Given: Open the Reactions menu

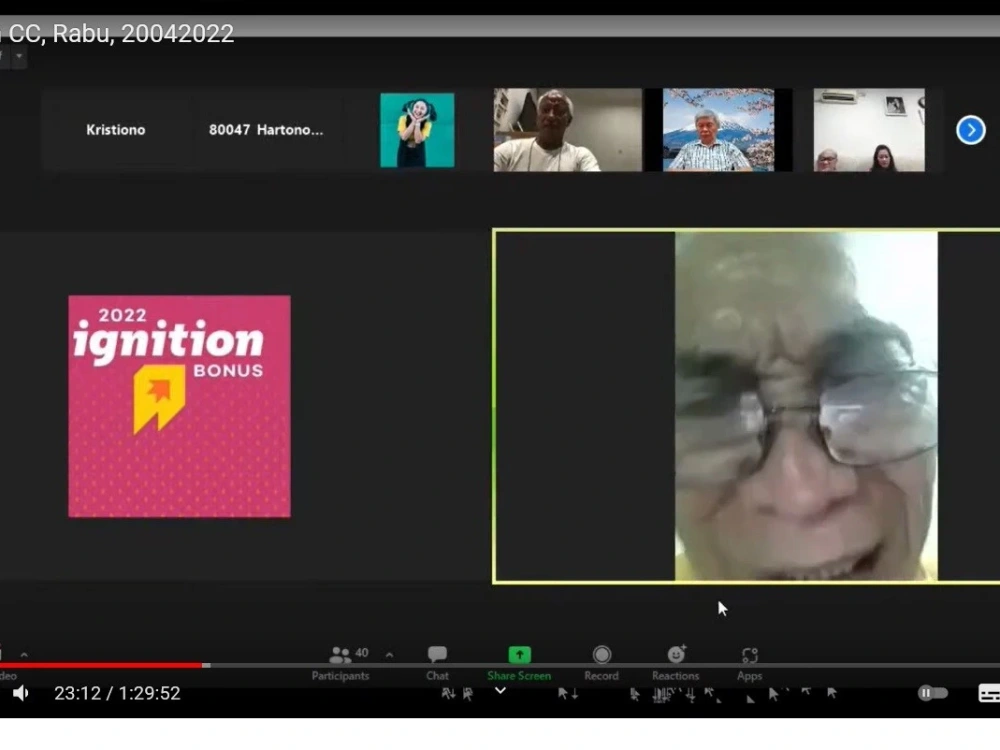Looking at the screenshot, I should pyautogui.click(x=676, y=663).
